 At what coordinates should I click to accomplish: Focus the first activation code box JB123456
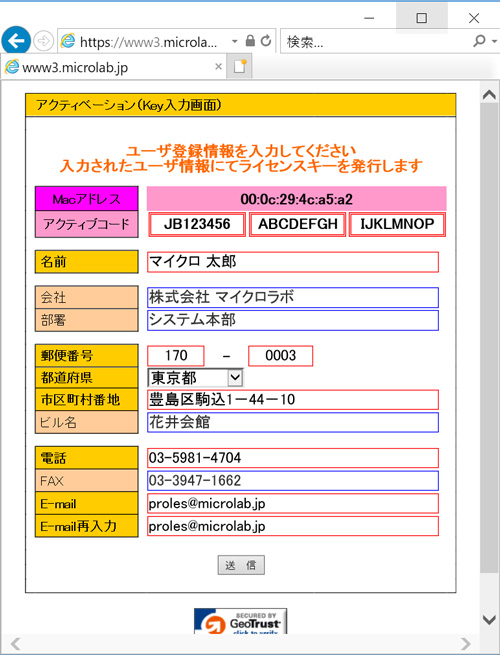point(197,224)
